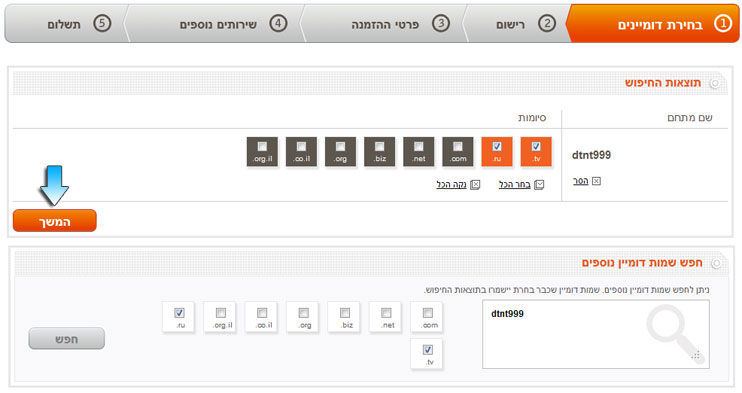Click the domain names search text area

tap(596, 334)
